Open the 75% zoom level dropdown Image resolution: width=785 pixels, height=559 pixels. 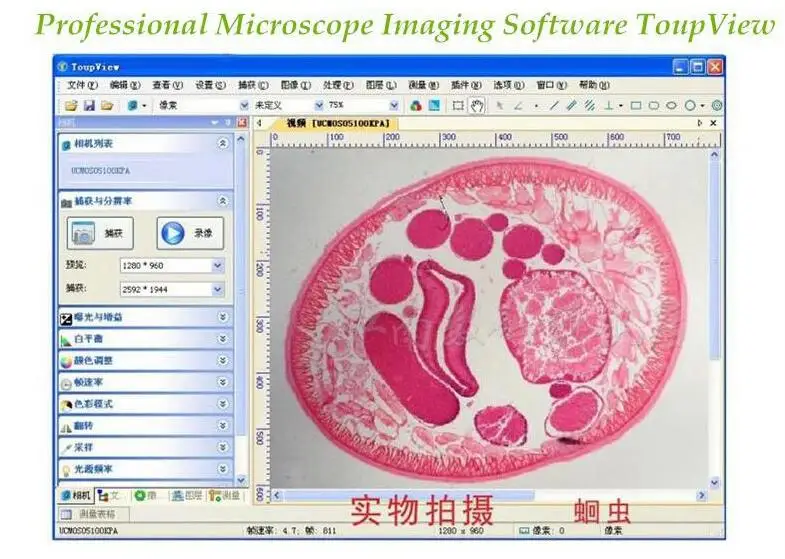(394, 106)
